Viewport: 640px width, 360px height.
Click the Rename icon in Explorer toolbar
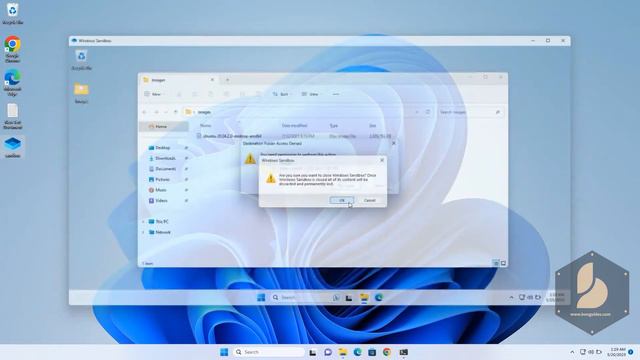click(227, 94)
